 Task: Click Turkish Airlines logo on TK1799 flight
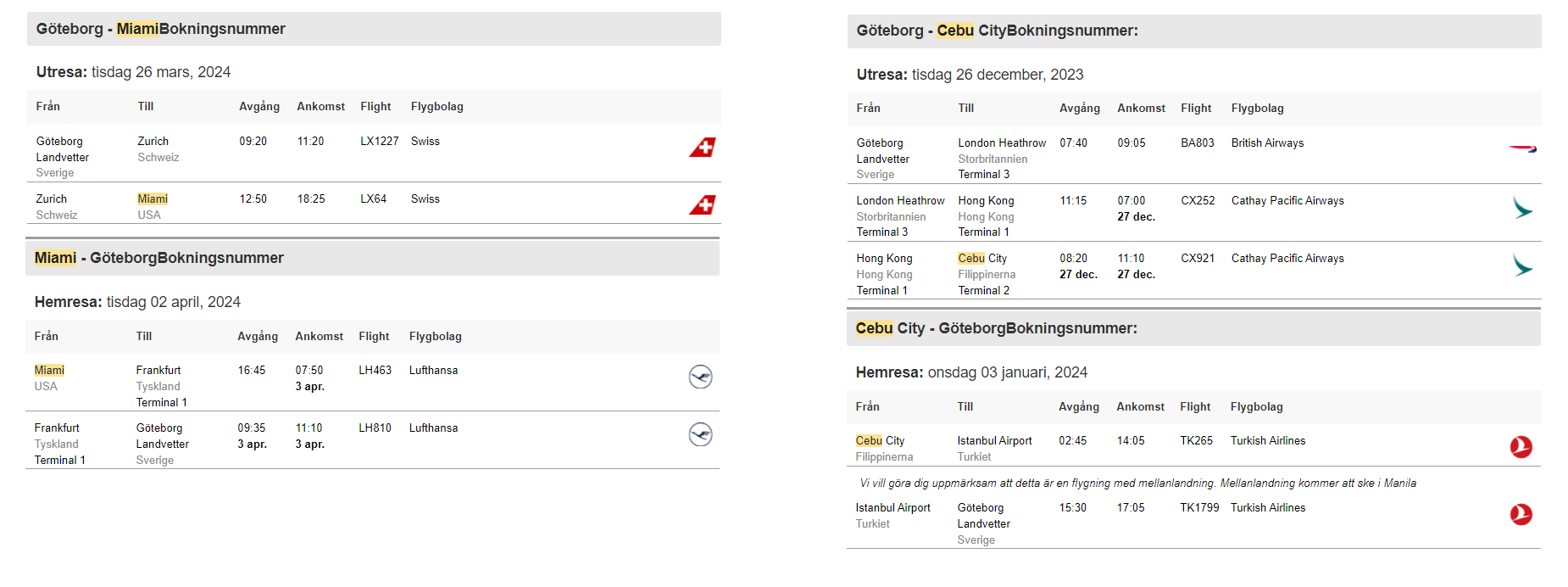pyautogui.click(x=1521, y=514)
